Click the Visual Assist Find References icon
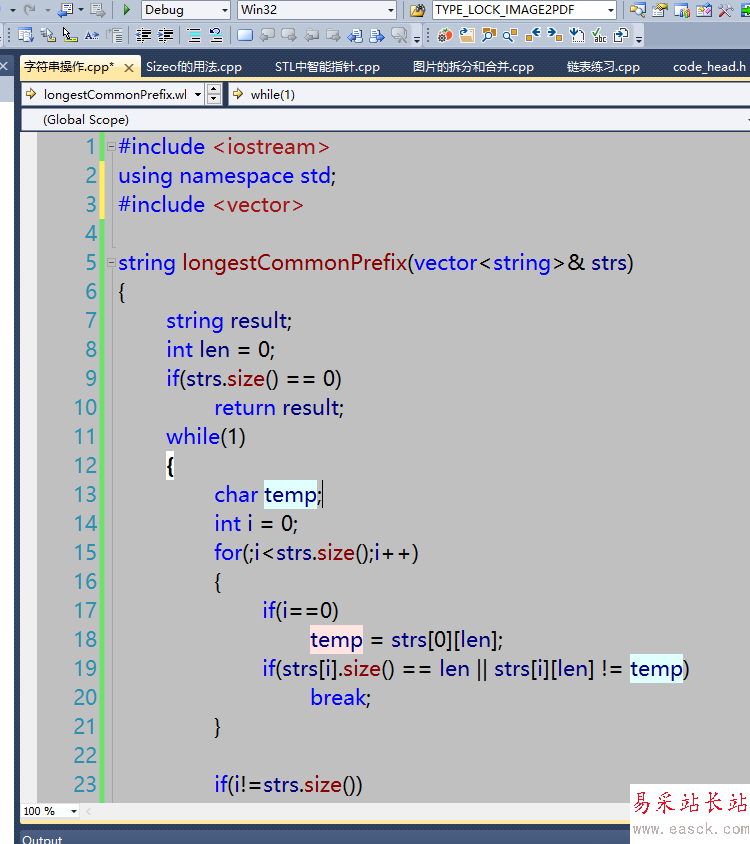Screen dimensions: 750x844 [x=510, y=36]
